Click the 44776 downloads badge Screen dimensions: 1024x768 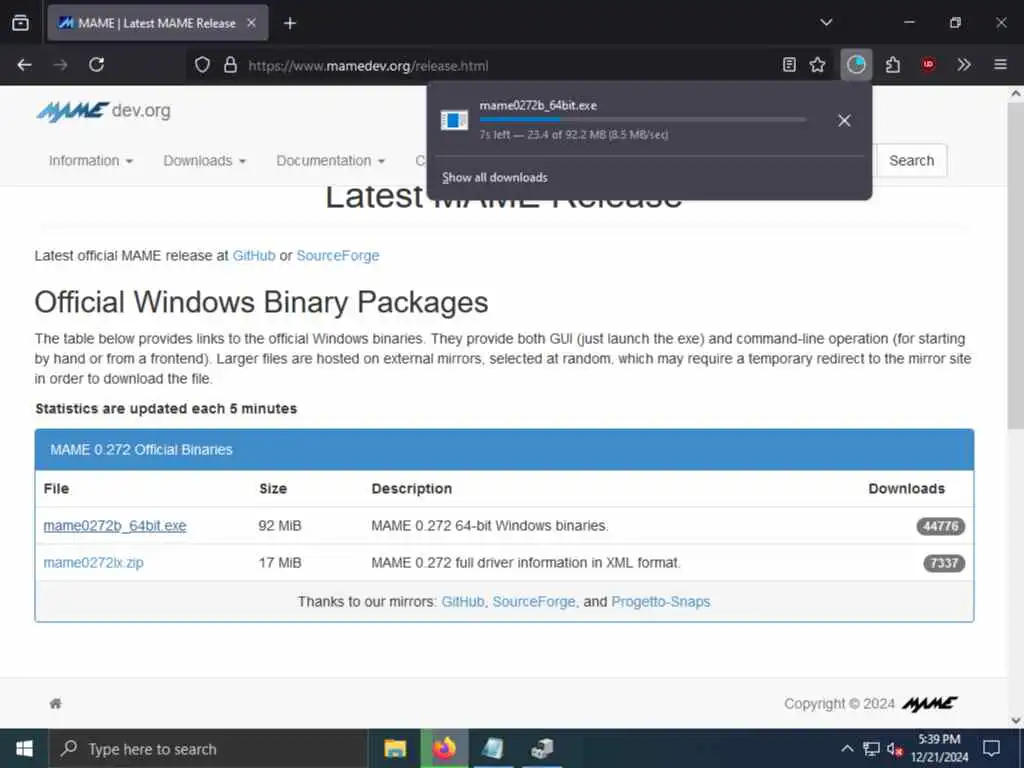pyautogui.click(x=940, y=526)
